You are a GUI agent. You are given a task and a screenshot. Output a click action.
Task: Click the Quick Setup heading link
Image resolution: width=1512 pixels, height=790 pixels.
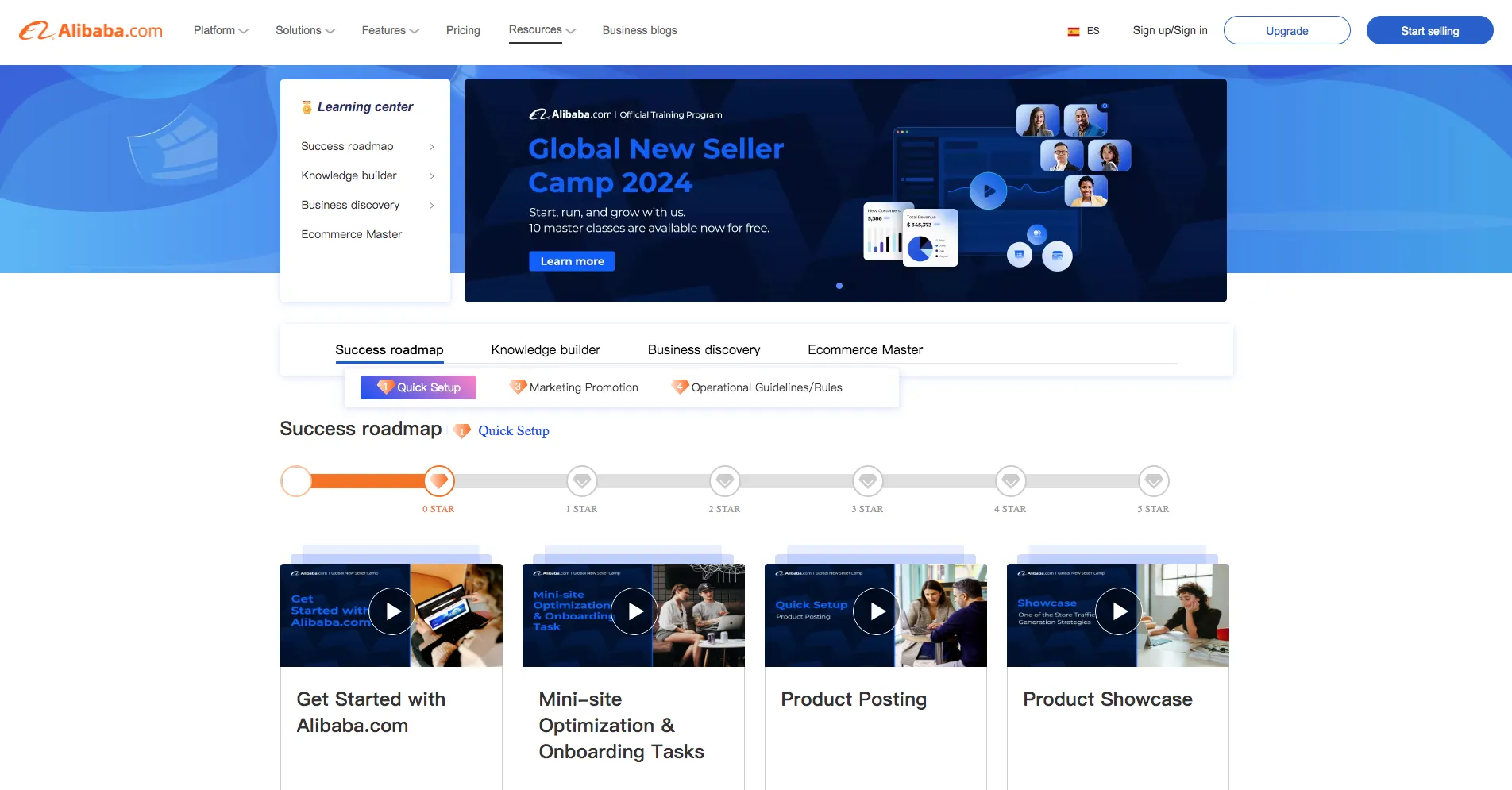(x=513, y=430)
